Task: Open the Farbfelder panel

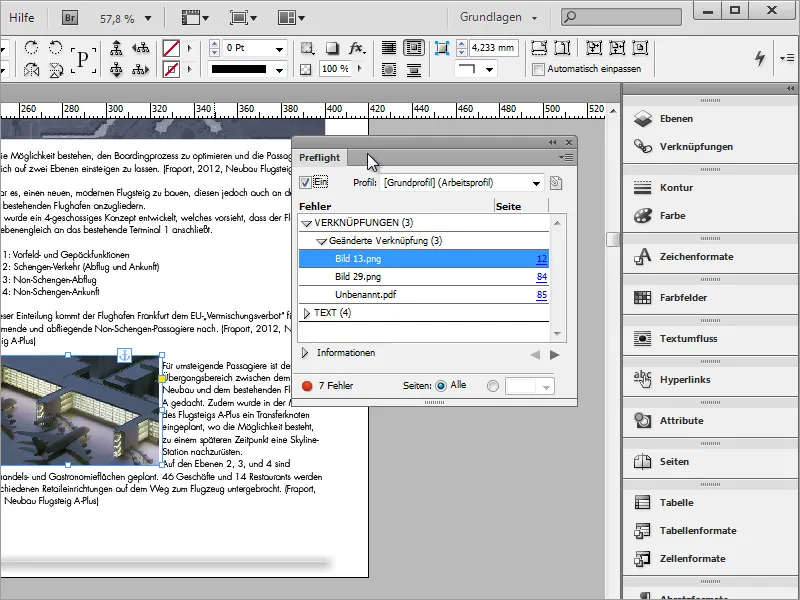Action: pos(670,298)
